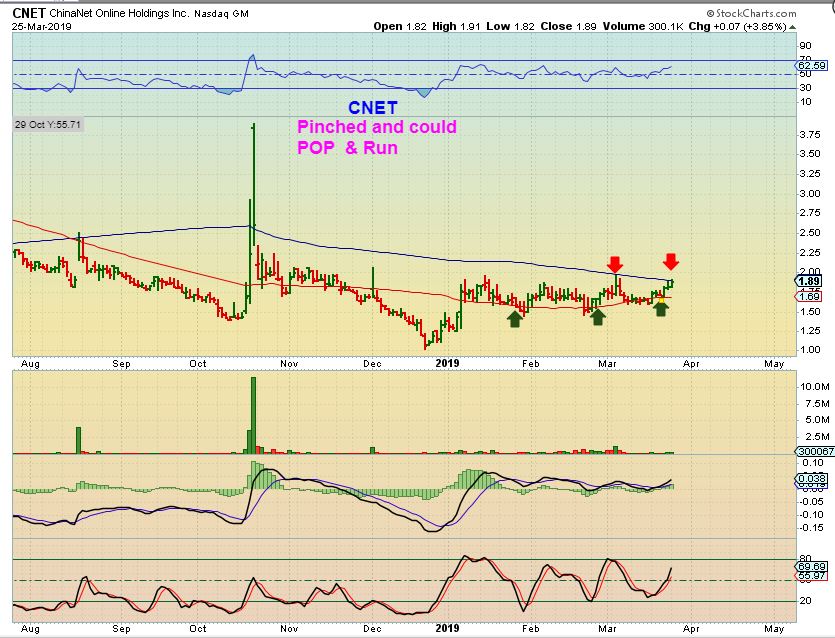Click the green up arrow before March

click(x=598, y=317)
